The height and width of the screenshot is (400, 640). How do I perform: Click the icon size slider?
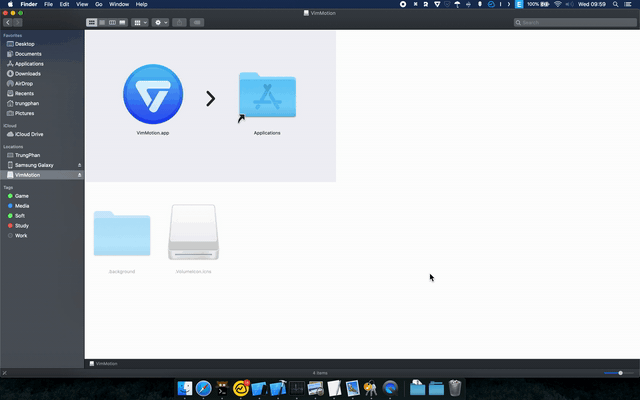(x=619, y=373)
